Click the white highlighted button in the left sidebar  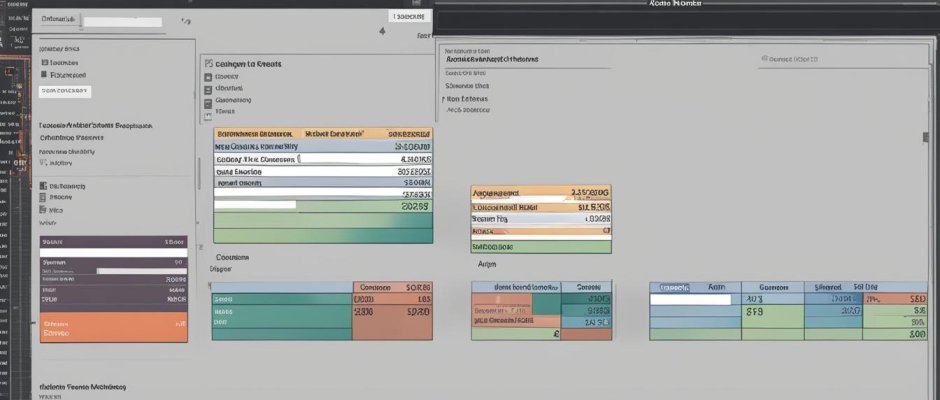tap(65, 91)
